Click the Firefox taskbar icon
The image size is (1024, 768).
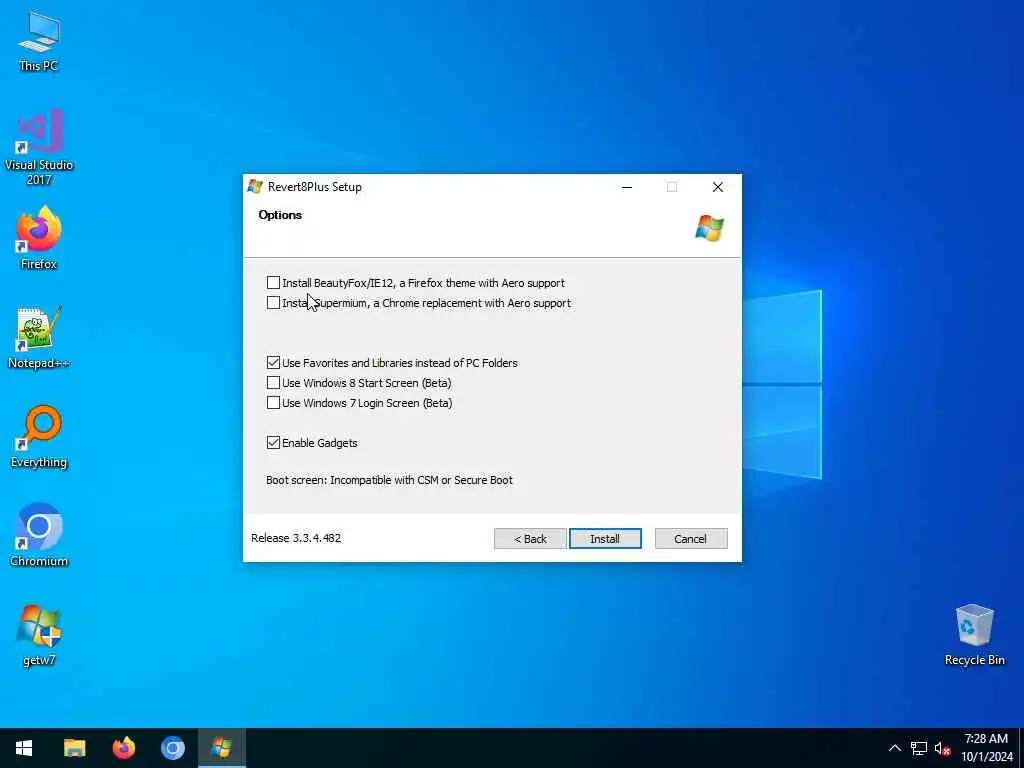tap(123, 748)
